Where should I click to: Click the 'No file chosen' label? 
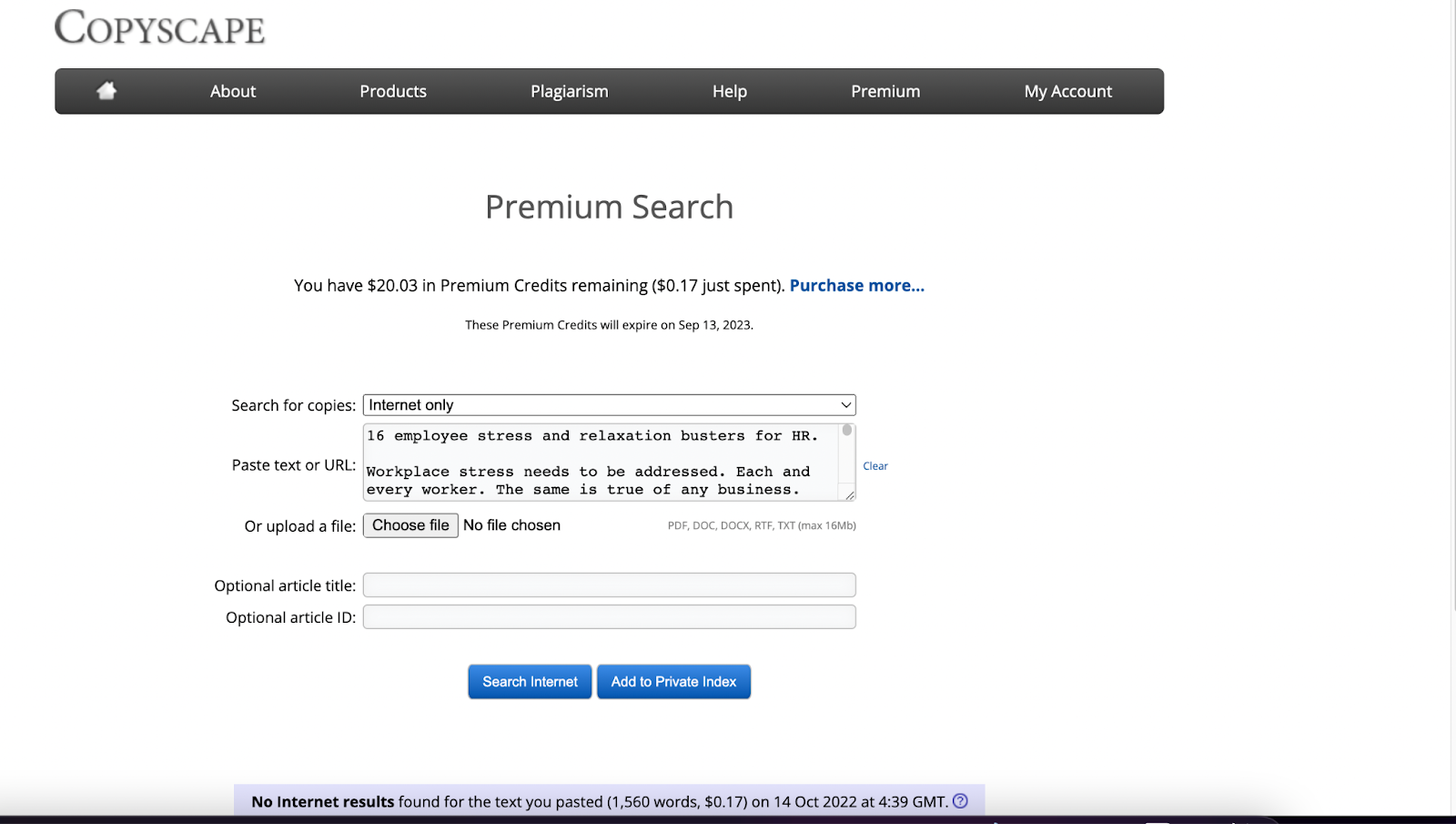511,525
